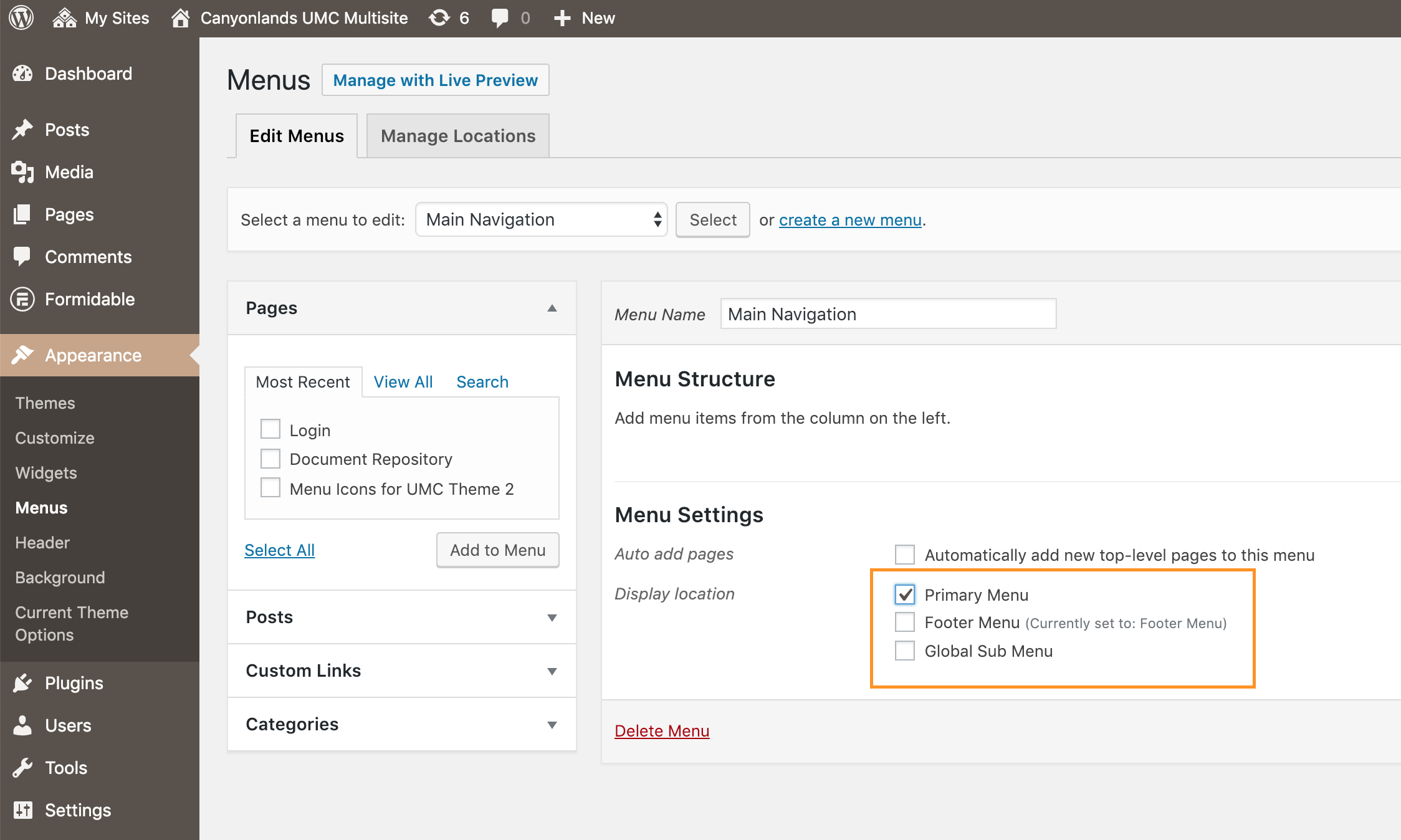The width and height of the screenshot is (1401, 840).
Task: Click the Select button
Action: pos(713,219)
